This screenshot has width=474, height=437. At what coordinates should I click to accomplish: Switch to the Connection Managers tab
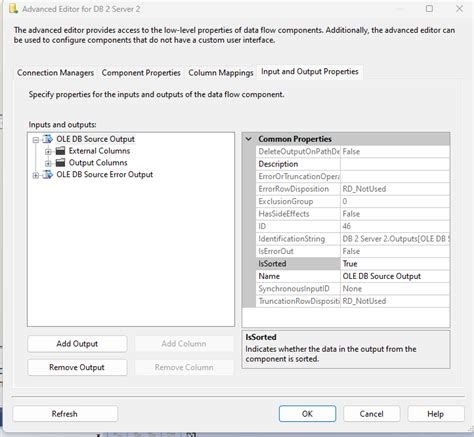coord(55,73)
